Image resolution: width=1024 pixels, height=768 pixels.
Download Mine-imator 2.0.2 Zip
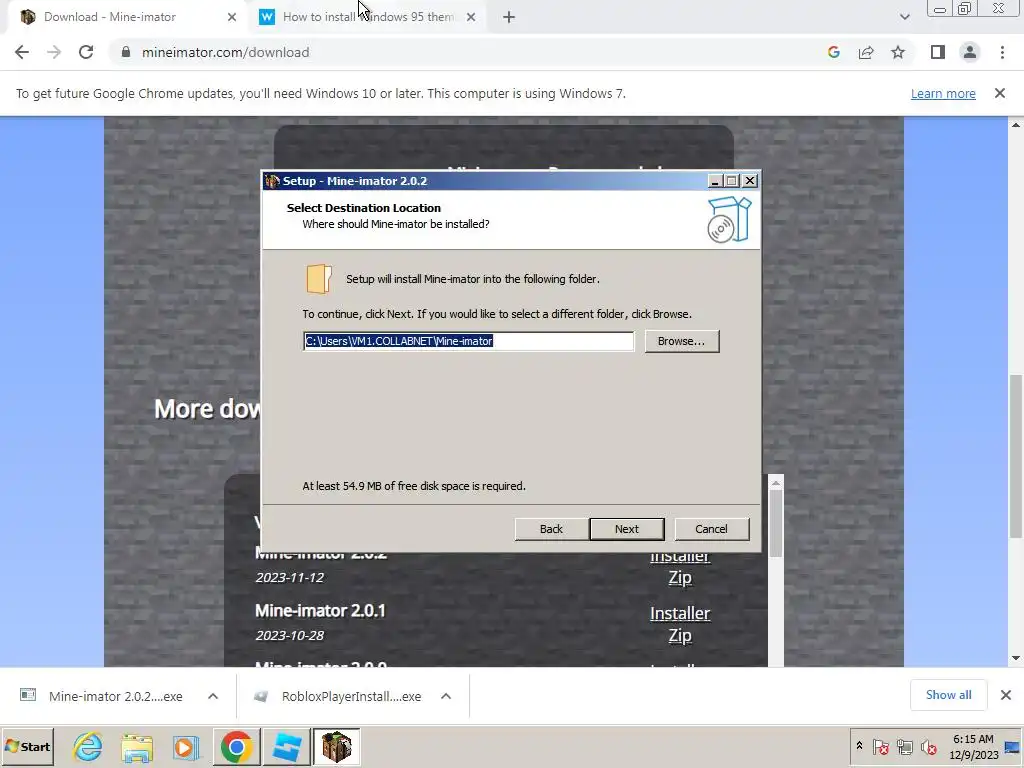pyautogui.click(x=680, y=577)
